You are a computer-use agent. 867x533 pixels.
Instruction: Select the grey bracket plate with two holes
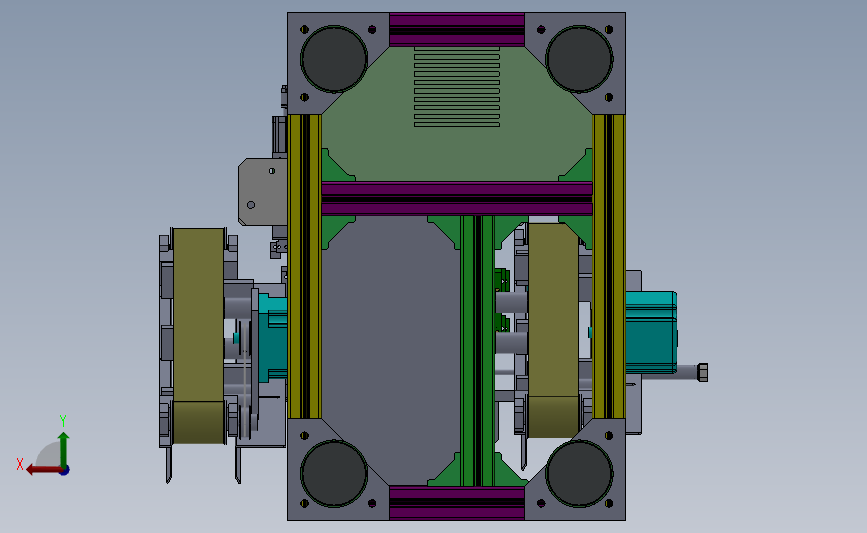[263, 192]
